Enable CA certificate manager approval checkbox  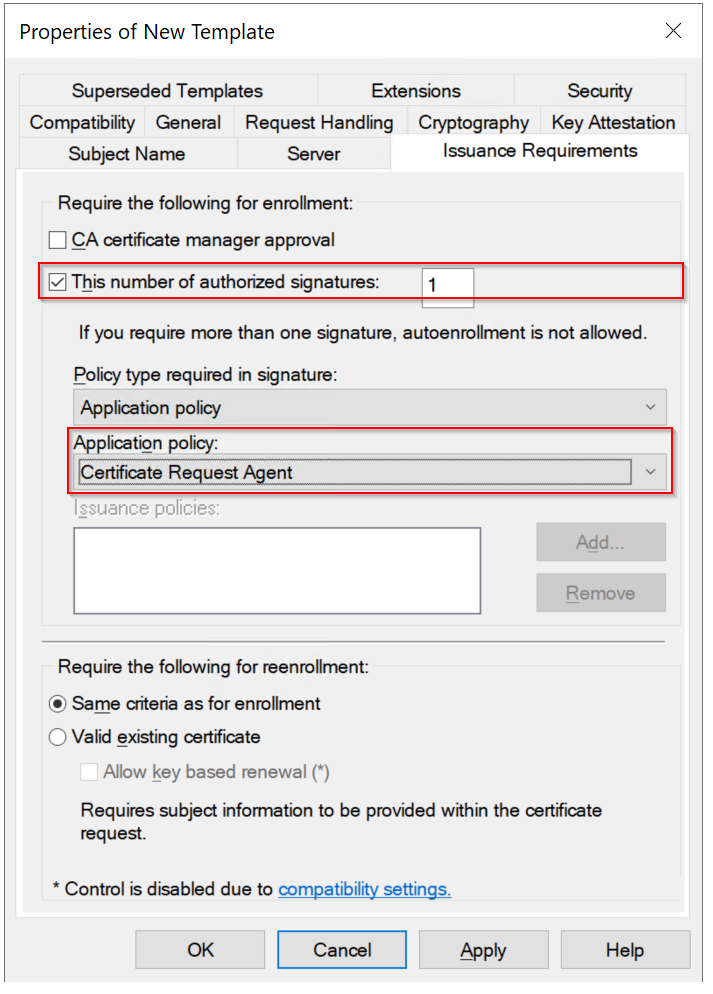click(58, 240)
